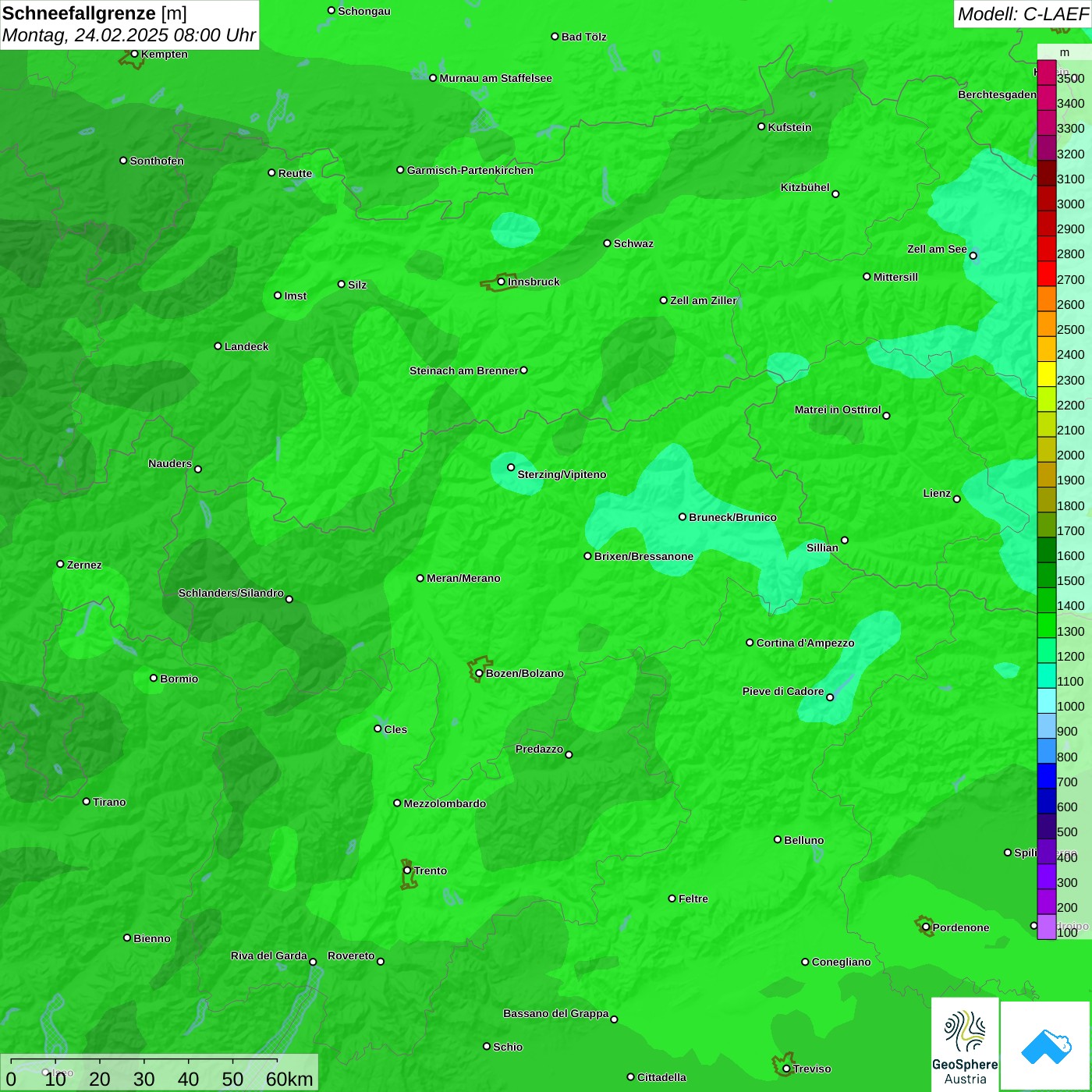Select the Murnau am Staffelsee label
Screen dimensions: 1092x1092
(x=495, y=78)
